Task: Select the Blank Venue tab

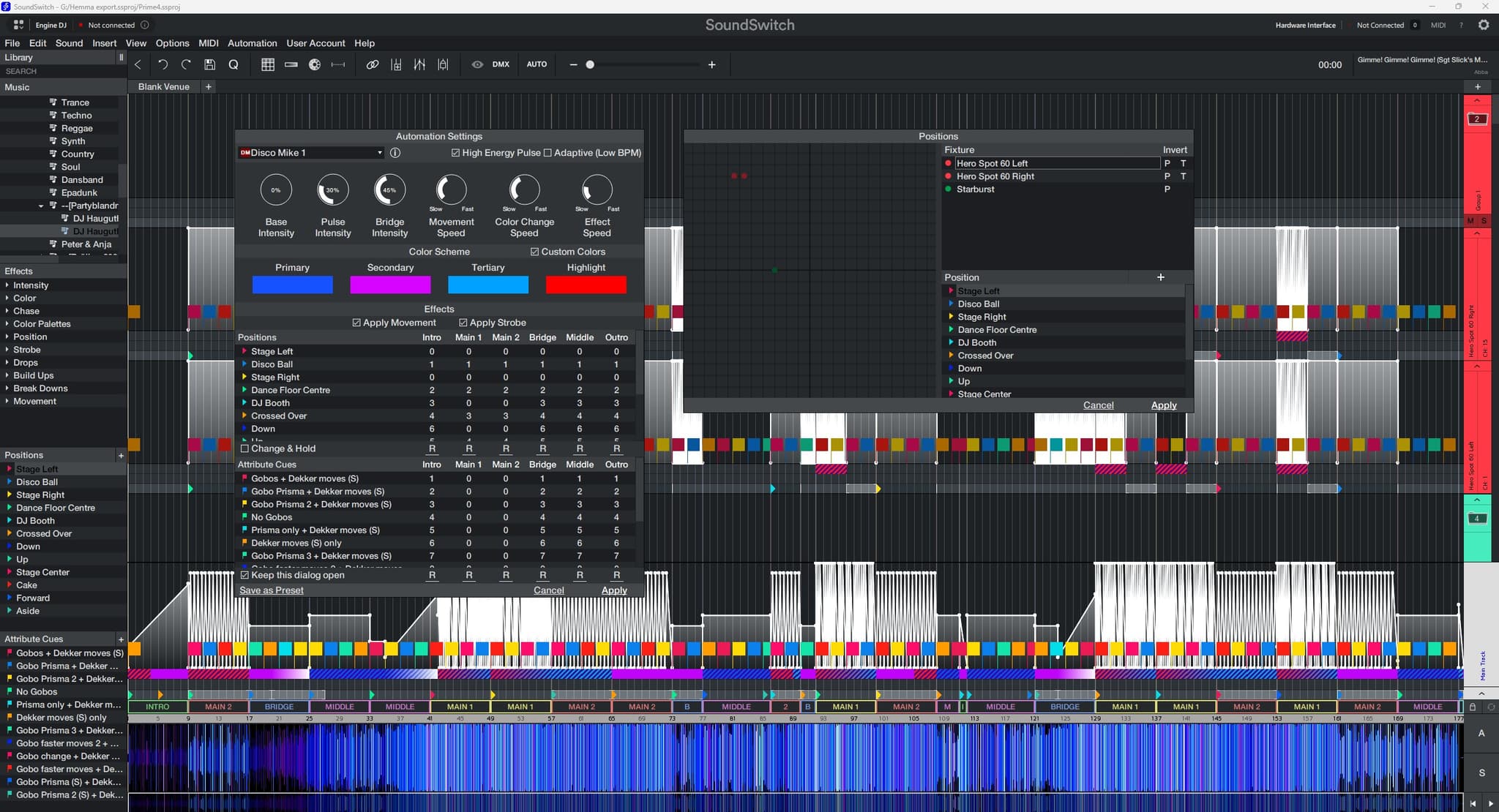Action: coord(163,86)
